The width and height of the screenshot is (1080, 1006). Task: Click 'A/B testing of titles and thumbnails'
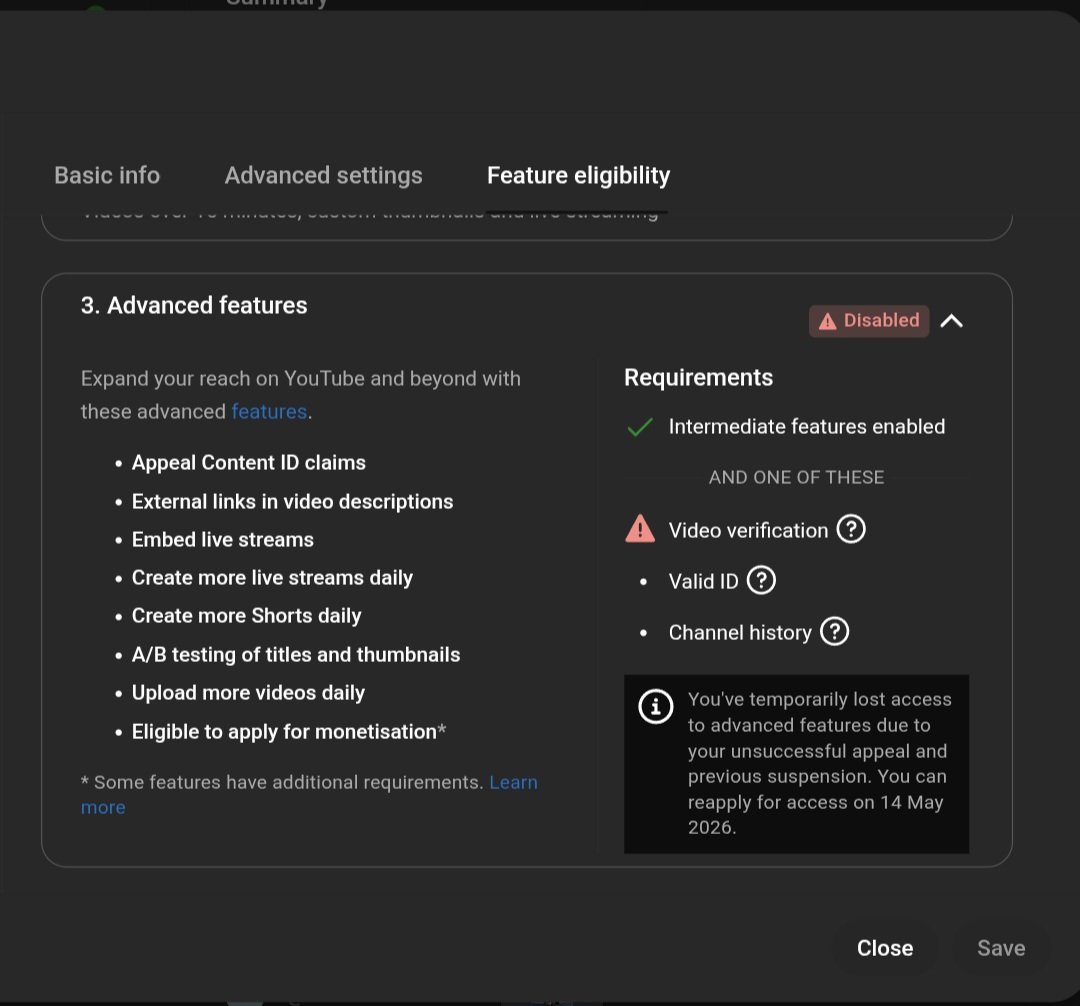pyautogui.click(x=295, y=654)
